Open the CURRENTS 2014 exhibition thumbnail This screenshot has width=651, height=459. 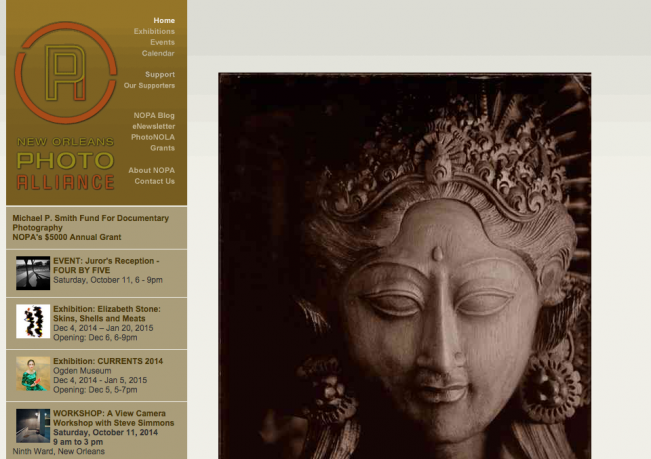coord(32,374)
